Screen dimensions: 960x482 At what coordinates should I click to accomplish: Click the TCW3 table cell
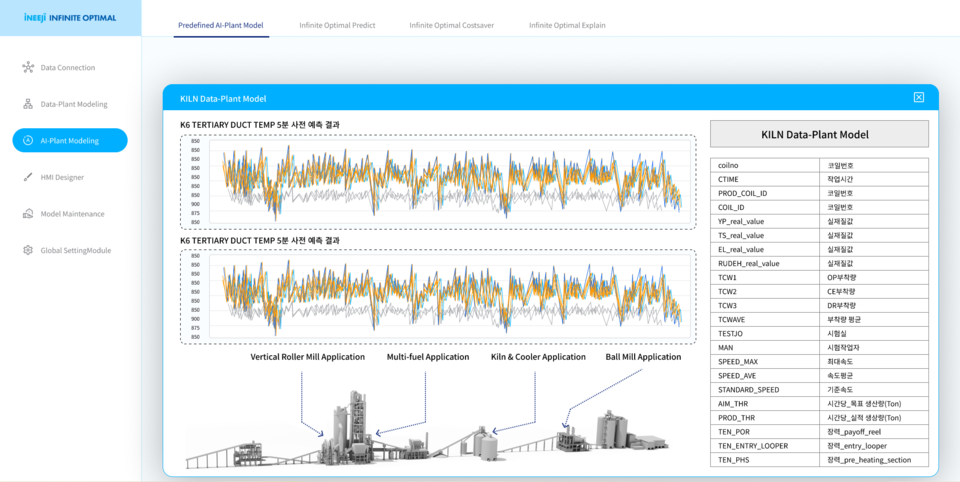pos(765,306)
